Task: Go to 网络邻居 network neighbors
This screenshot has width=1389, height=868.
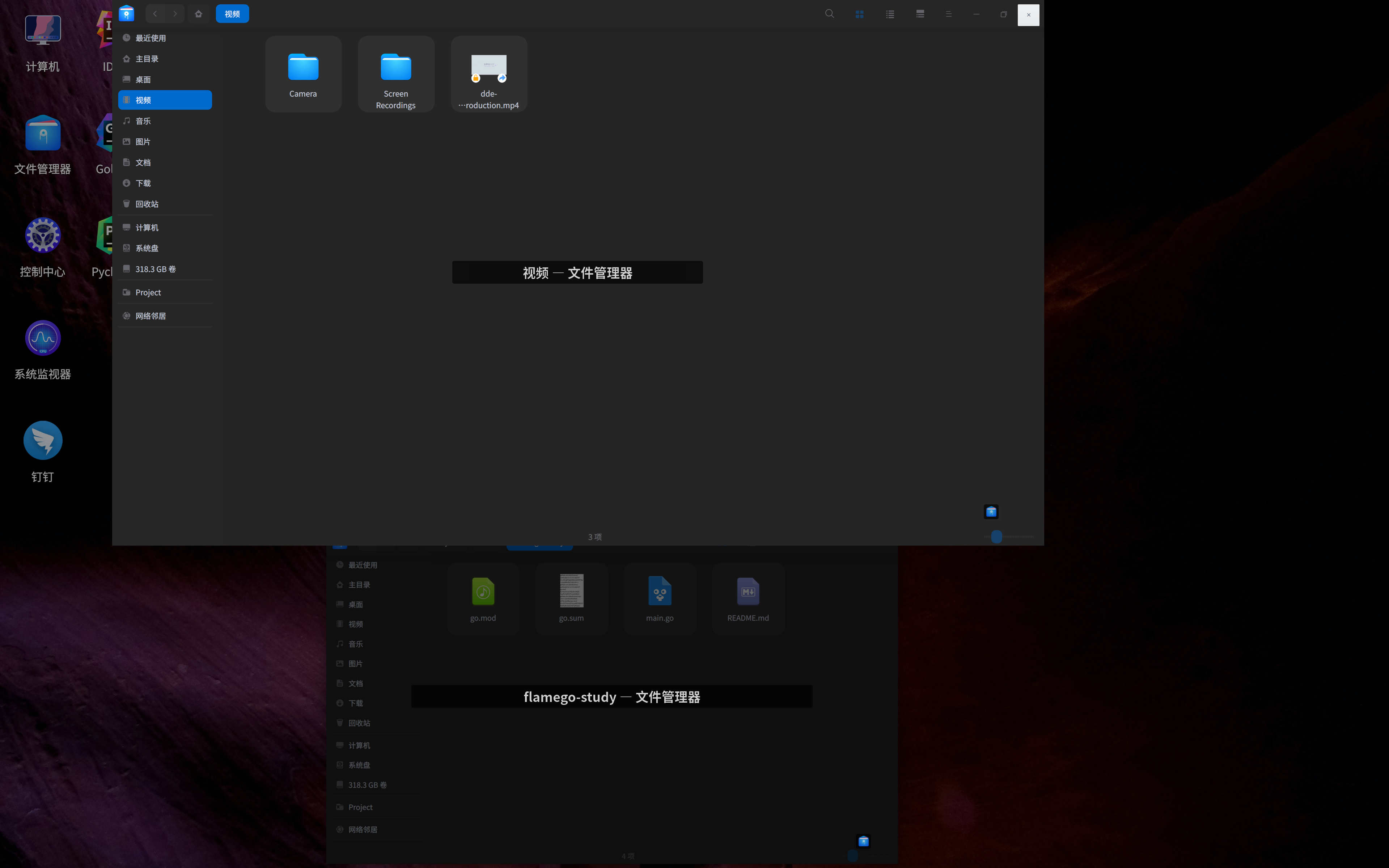Action: 151,316
